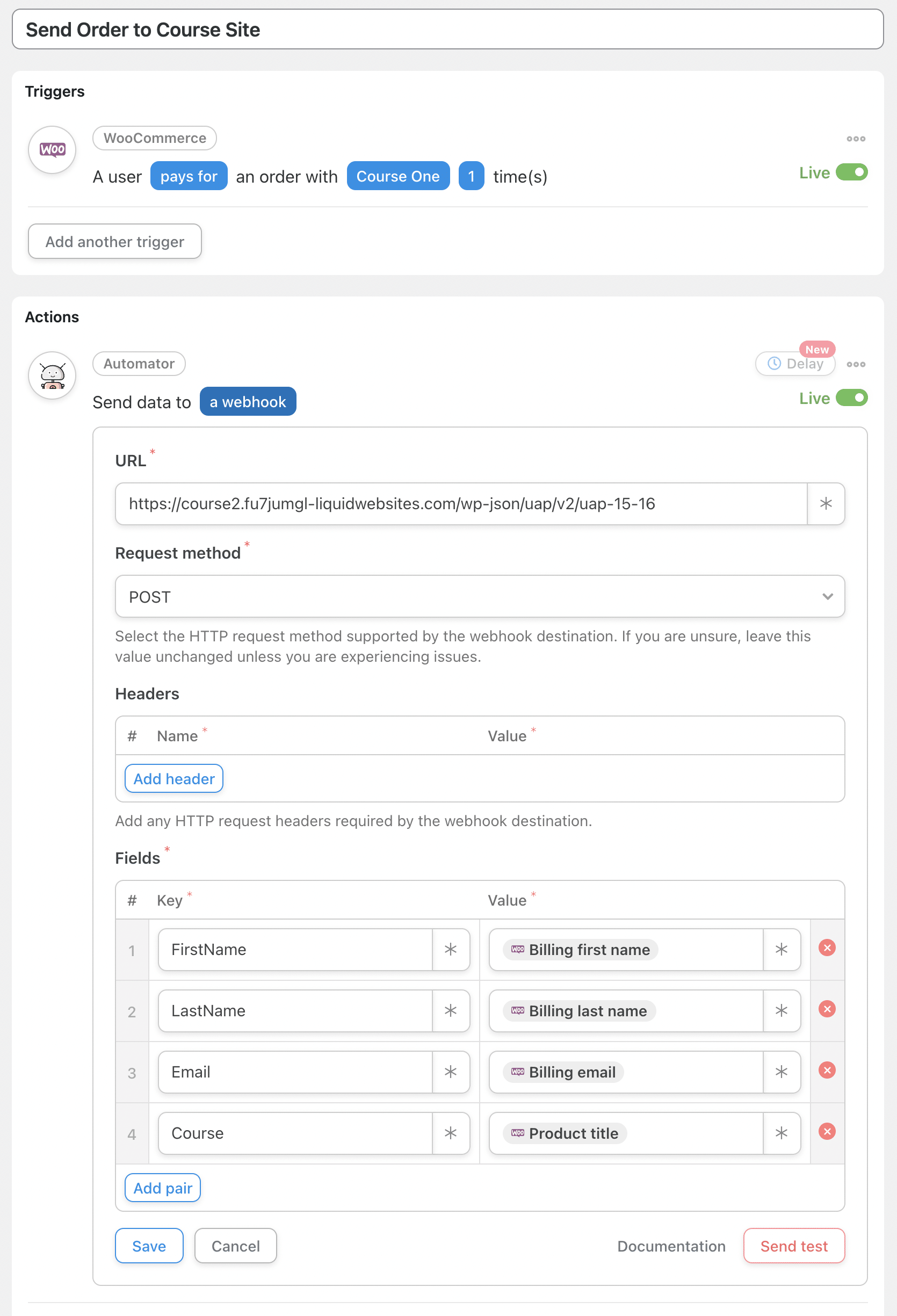Open the request method dropdown showing POST
Viewport: 897px width, 1316px height.
click(480, 596)
